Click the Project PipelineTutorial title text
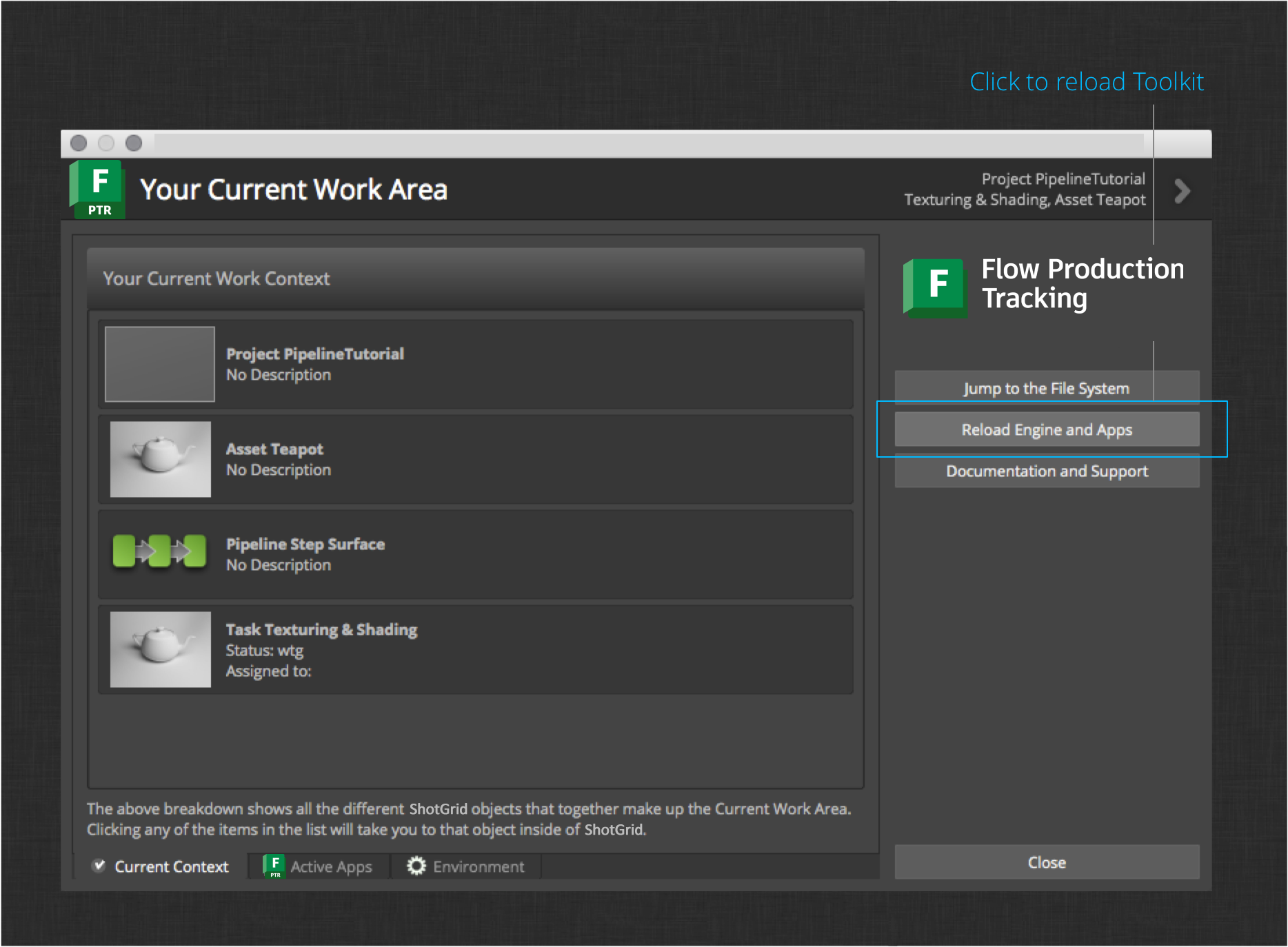This screenshot has height=947, width=1288. coord(315,354)
